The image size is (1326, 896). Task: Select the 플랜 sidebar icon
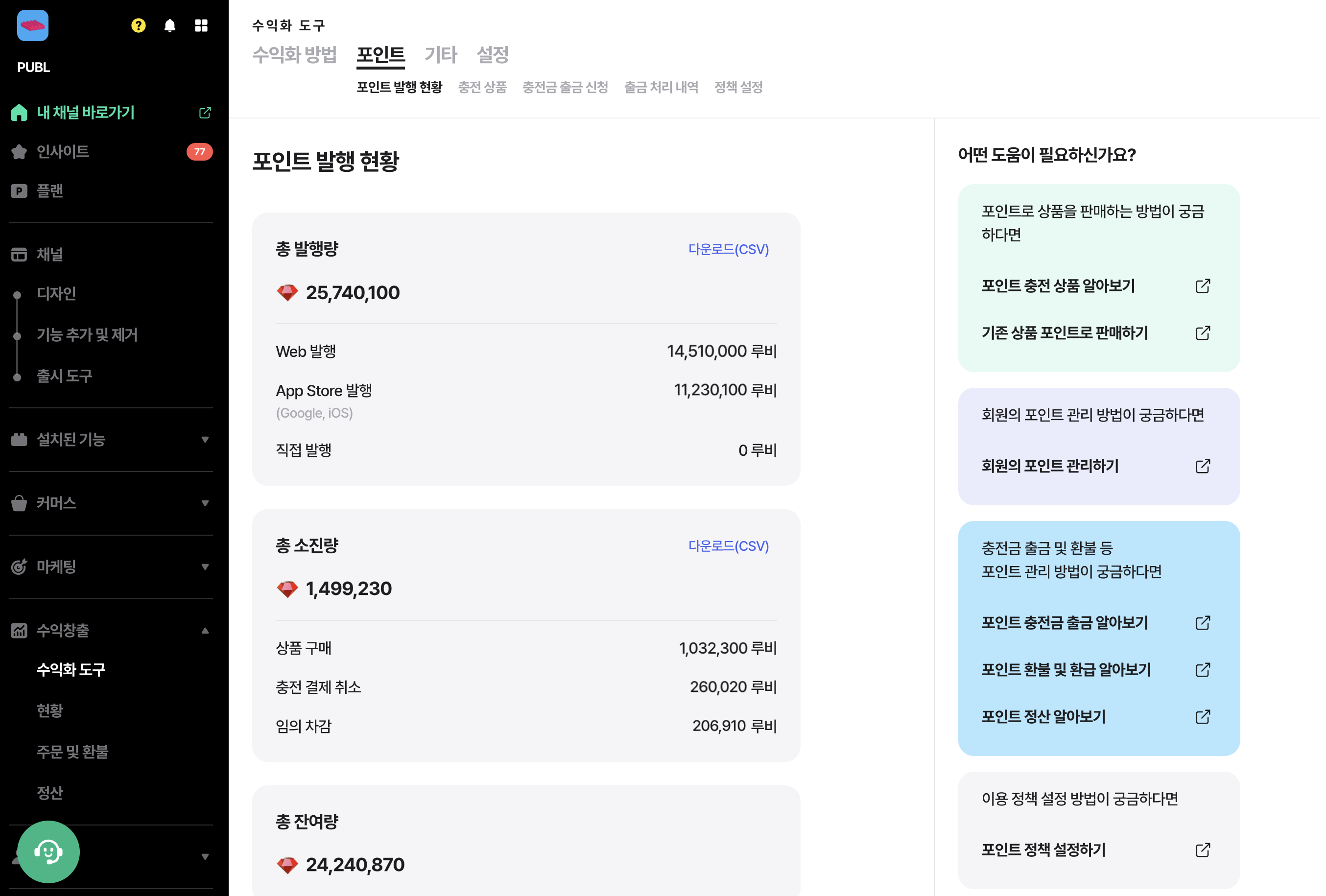click(19, 190)
